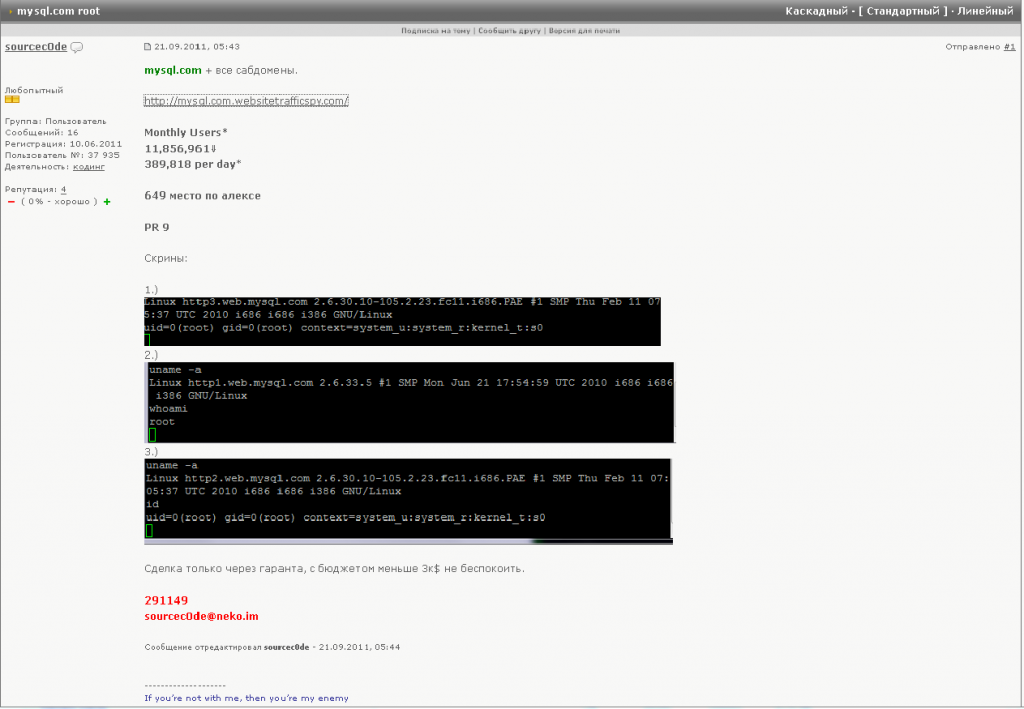View reputation details via the 4 link
Screen dimensions: 1024x709
point(63,188)
